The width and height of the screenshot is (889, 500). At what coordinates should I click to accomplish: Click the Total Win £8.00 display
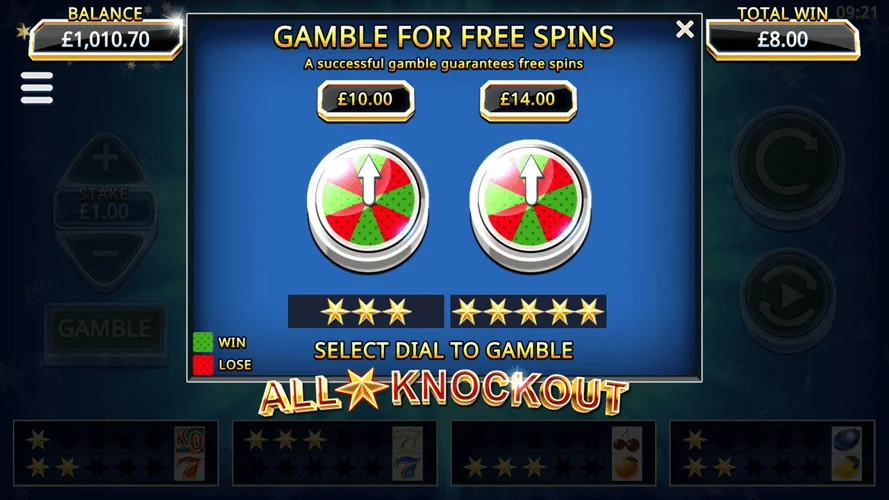(x=783, y=39)
